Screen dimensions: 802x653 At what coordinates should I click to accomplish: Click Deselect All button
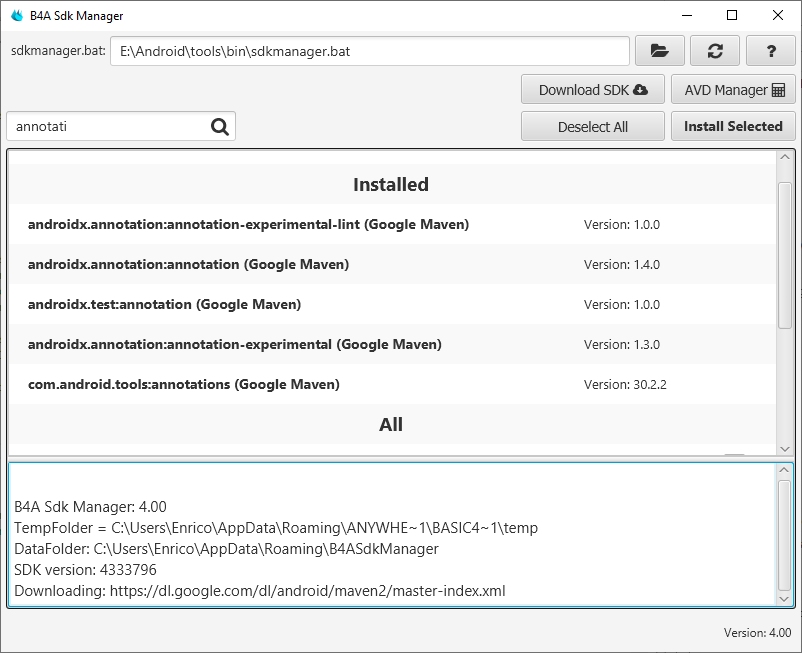tap(593, 126)
